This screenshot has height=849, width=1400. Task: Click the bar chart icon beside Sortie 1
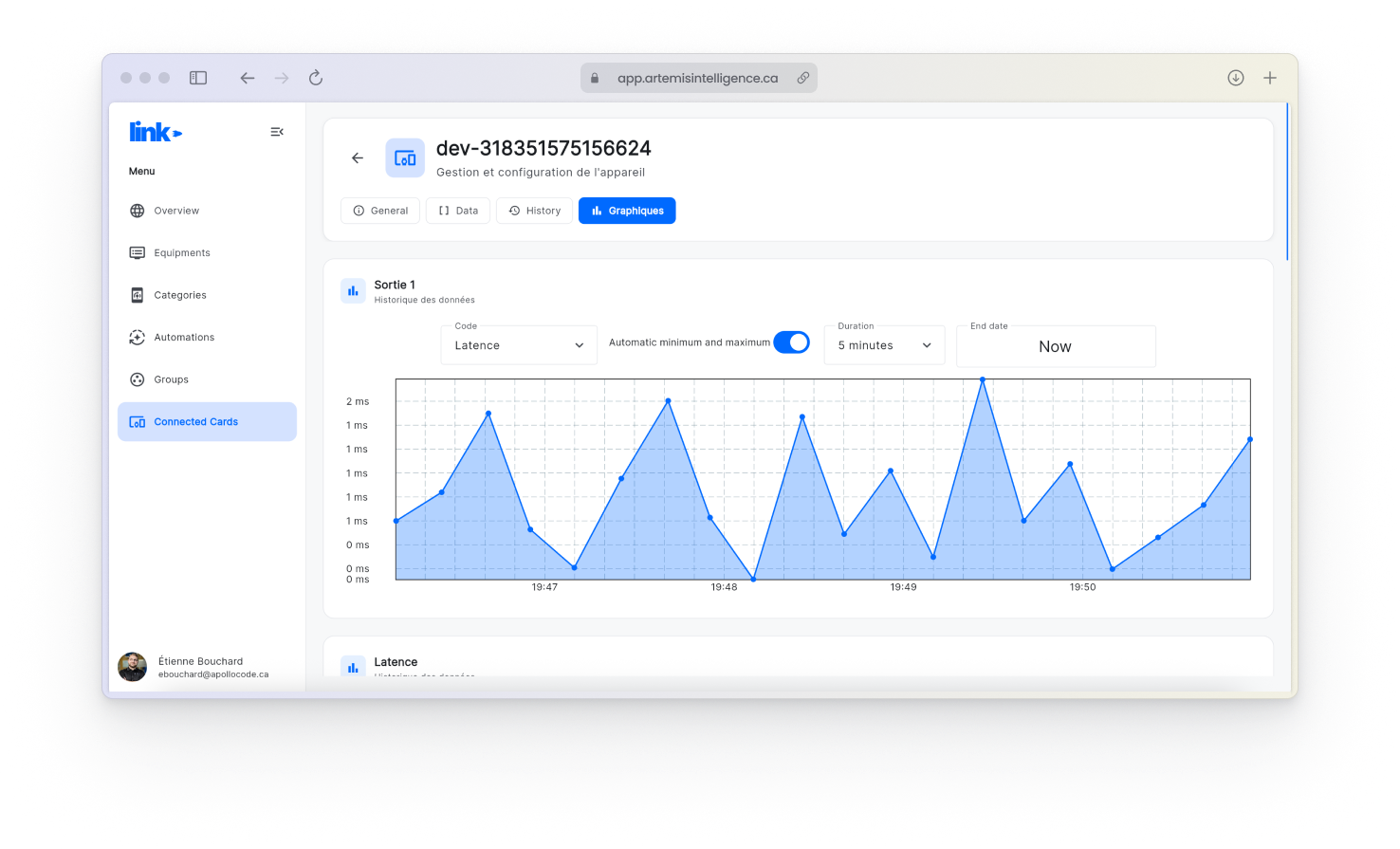click(x=353, y=290)
